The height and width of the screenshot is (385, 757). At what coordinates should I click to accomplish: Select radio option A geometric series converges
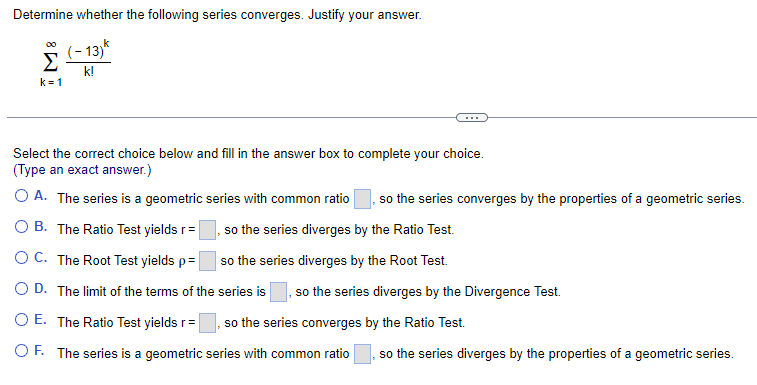click(21, 196)
